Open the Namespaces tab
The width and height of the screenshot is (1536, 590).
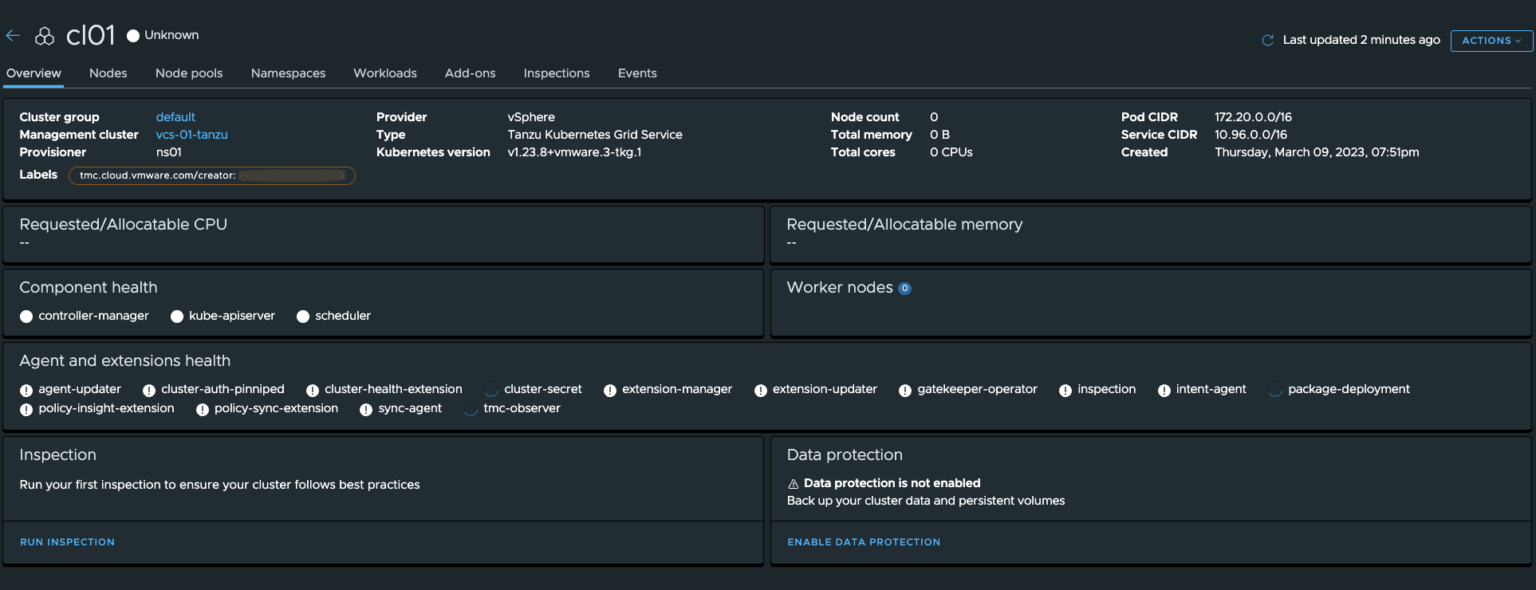pos(288,73)
